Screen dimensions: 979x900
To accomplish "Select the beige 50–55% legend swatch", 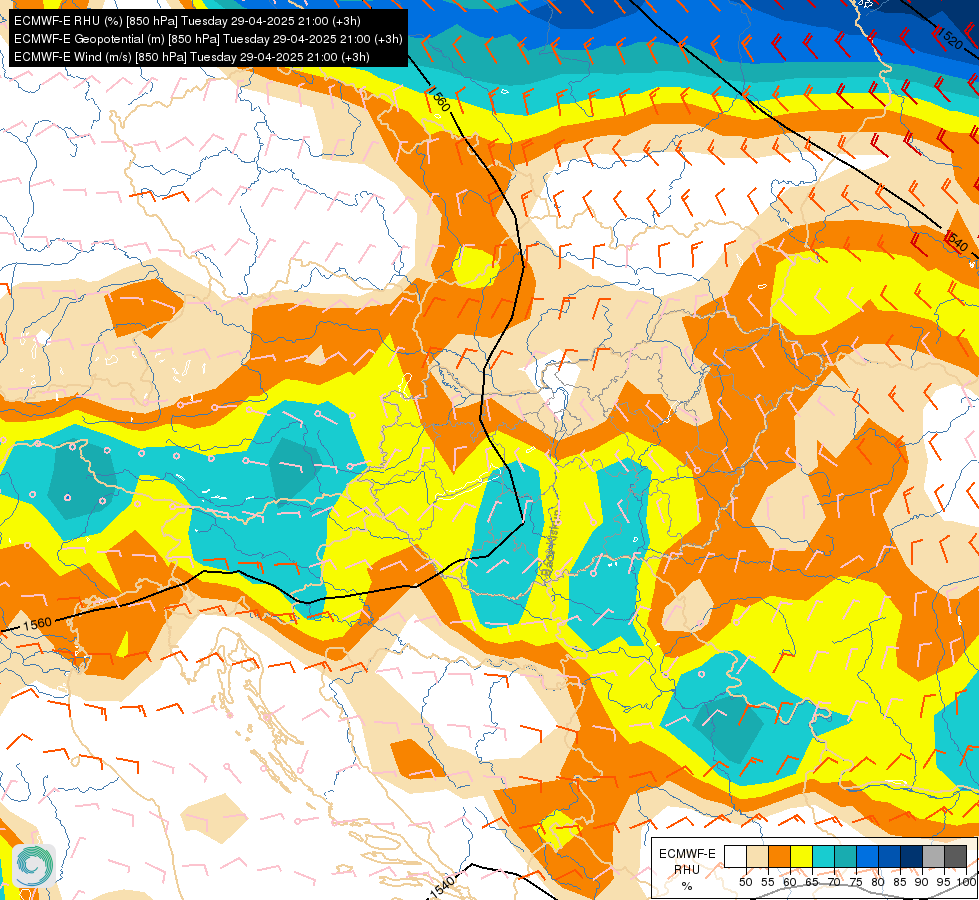I will (x=757, y=856).
